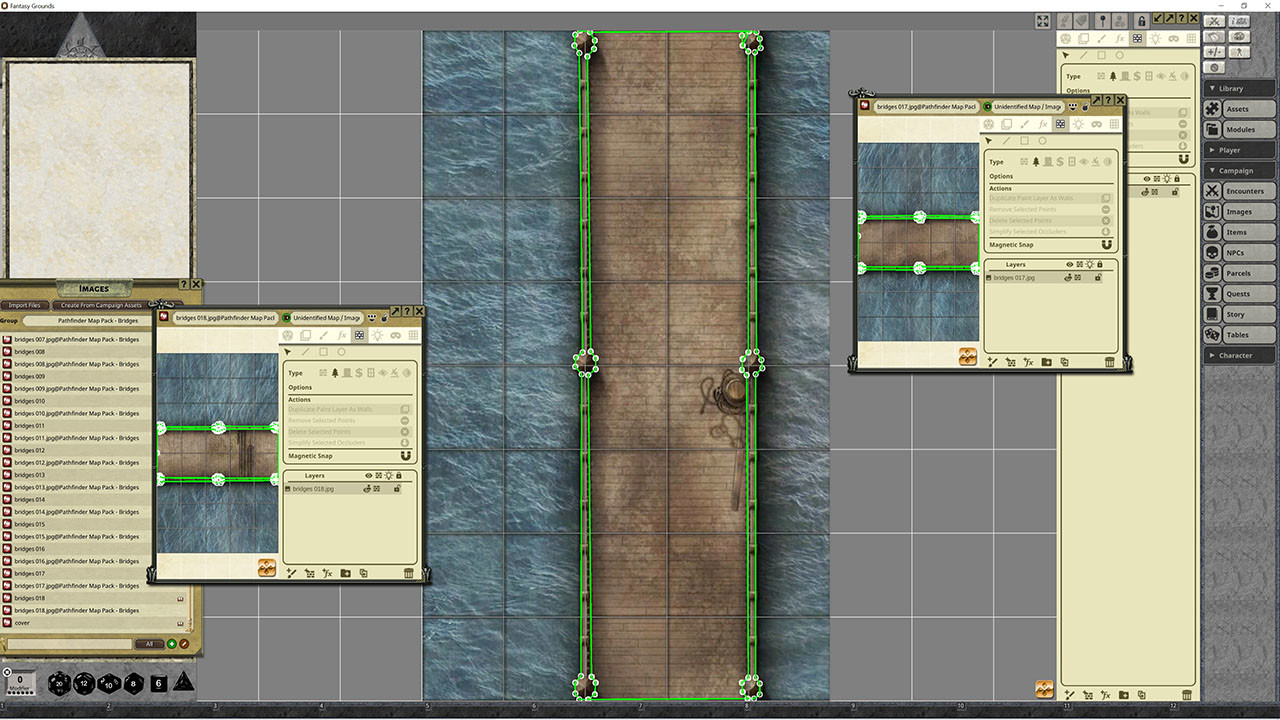
Task: Click the Create From Campaign Assets button
Action: point(100,305)
